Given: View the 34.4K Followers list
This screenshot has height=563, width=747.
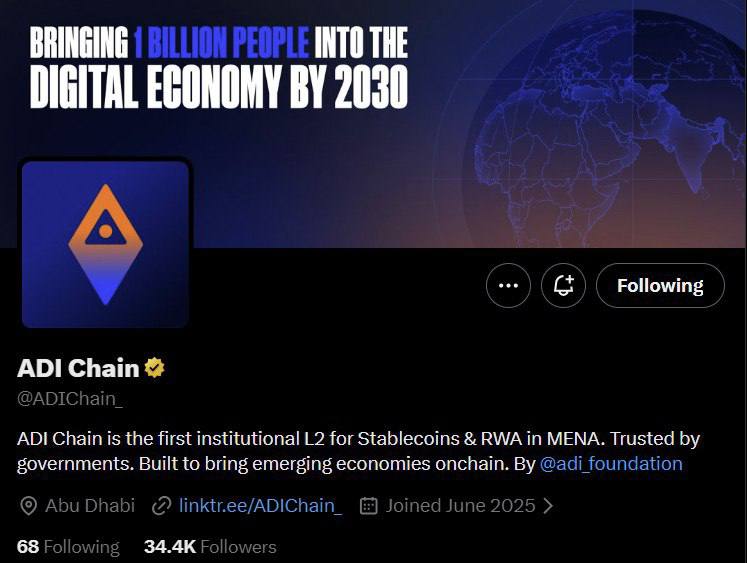Looking at the screenshot, I should [210, 547].
